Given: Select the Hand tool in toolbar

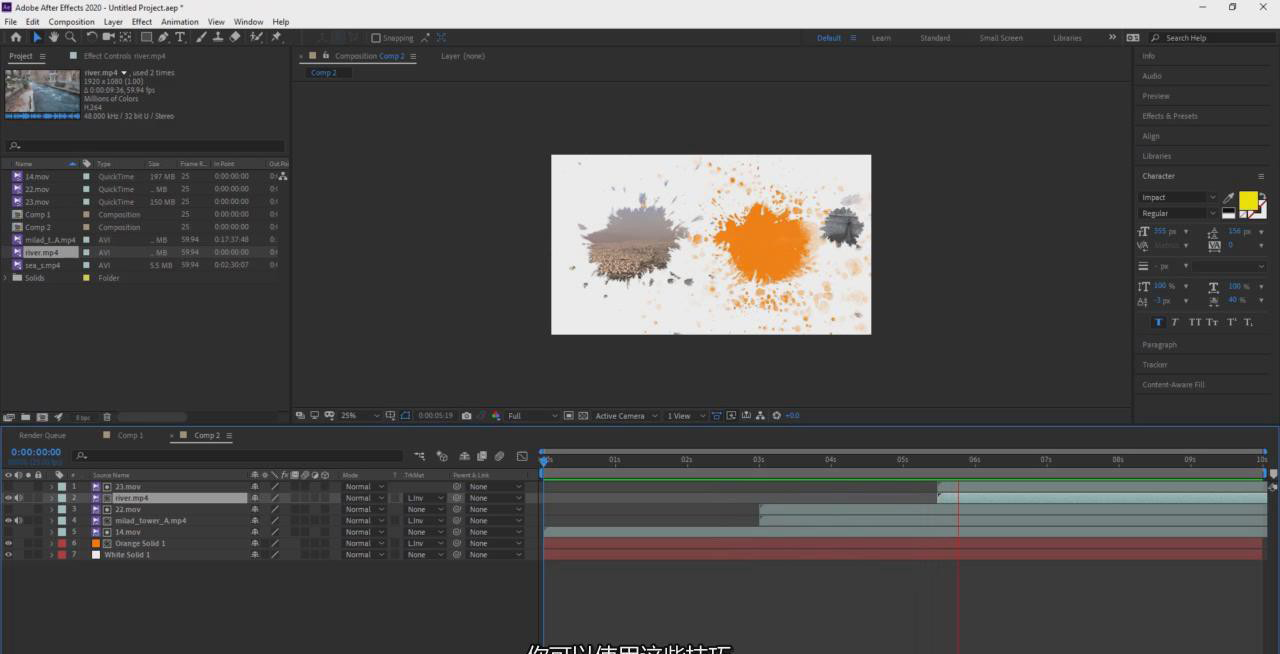Looking at the screenshot, I should (x=53, y=37).
